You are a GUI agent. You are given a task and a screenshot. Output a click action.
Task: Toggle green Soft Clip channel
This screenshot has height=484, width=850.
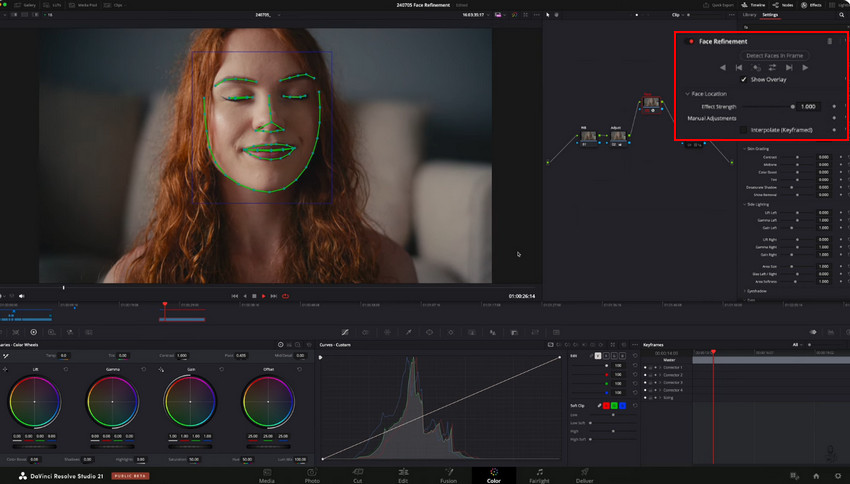click(614, 405)
